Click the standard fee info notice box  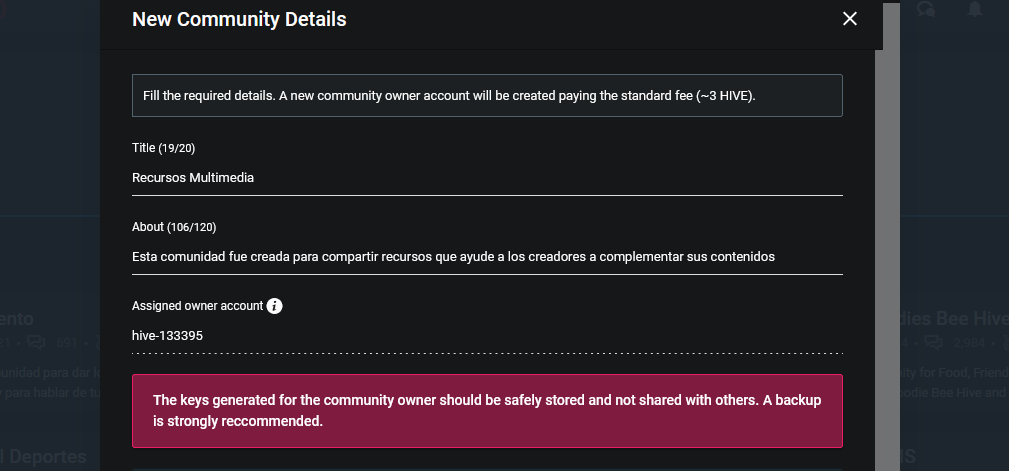487,95
